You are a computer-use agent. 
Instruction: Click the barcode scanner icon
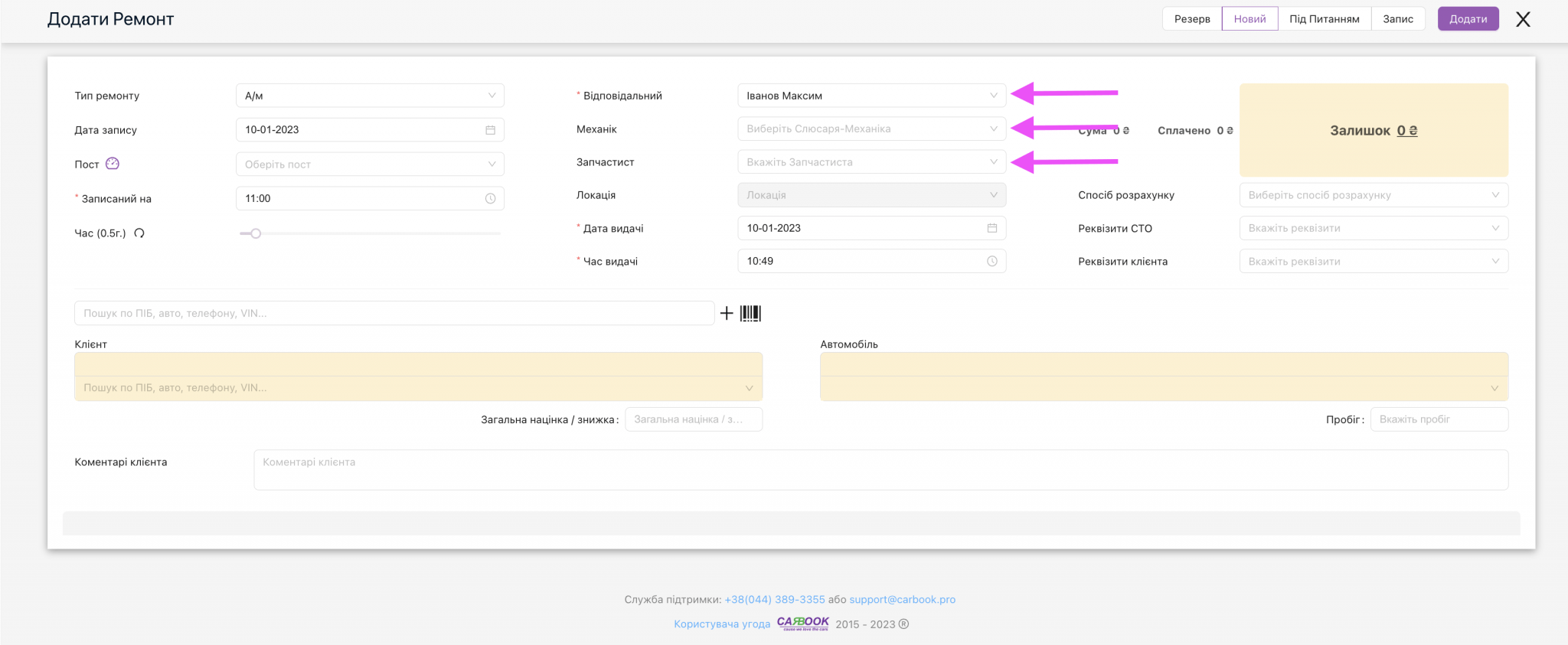750,313
